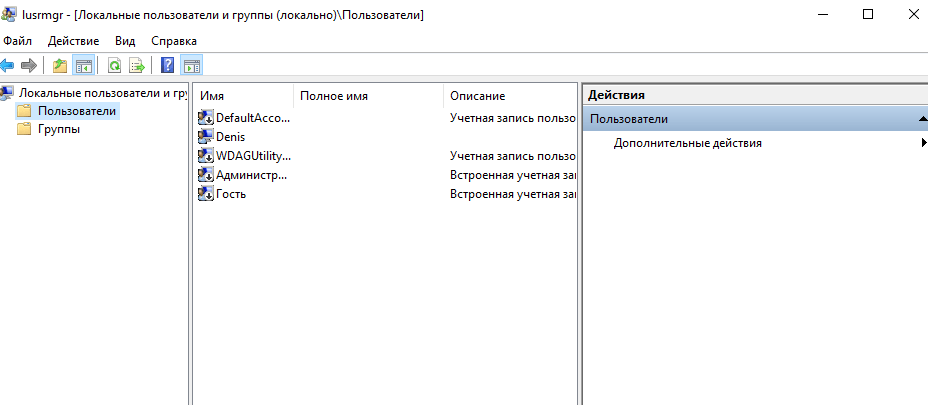Open Help via blue question mark icon
This screenshot has width=928, height=405.
[x=167, y=66]
